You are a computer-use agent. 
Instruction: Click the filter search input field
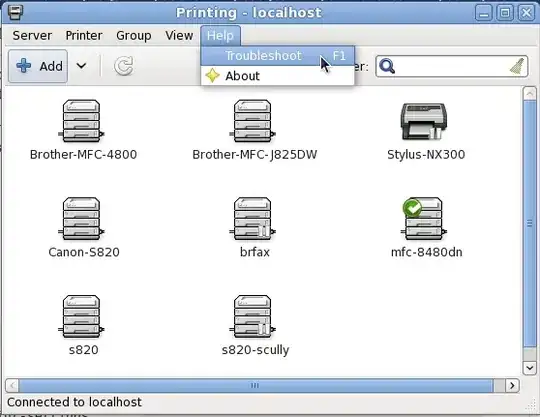tap(451, 66)
